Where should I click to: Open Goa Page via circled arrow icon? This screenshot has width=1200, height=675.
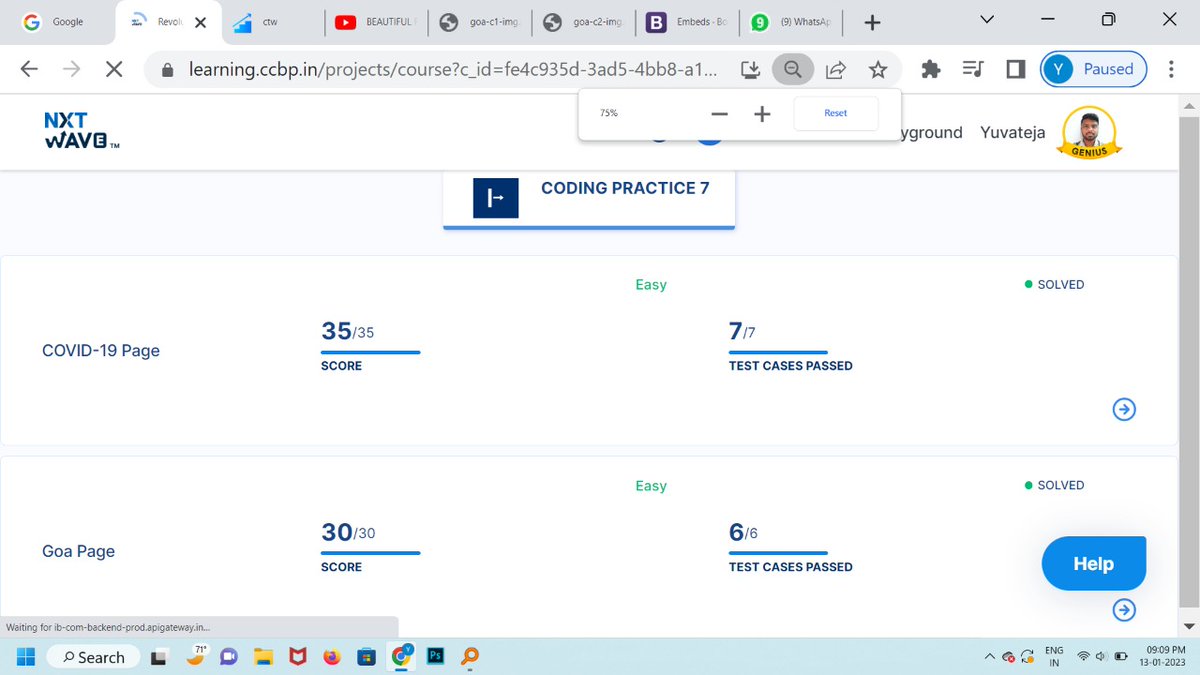point(1124,610)
